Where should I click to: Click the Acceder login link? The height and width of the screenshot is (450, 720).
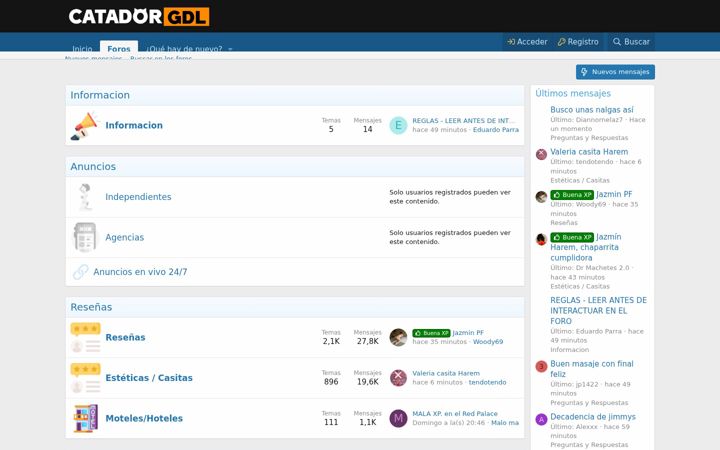coord(527,42)
